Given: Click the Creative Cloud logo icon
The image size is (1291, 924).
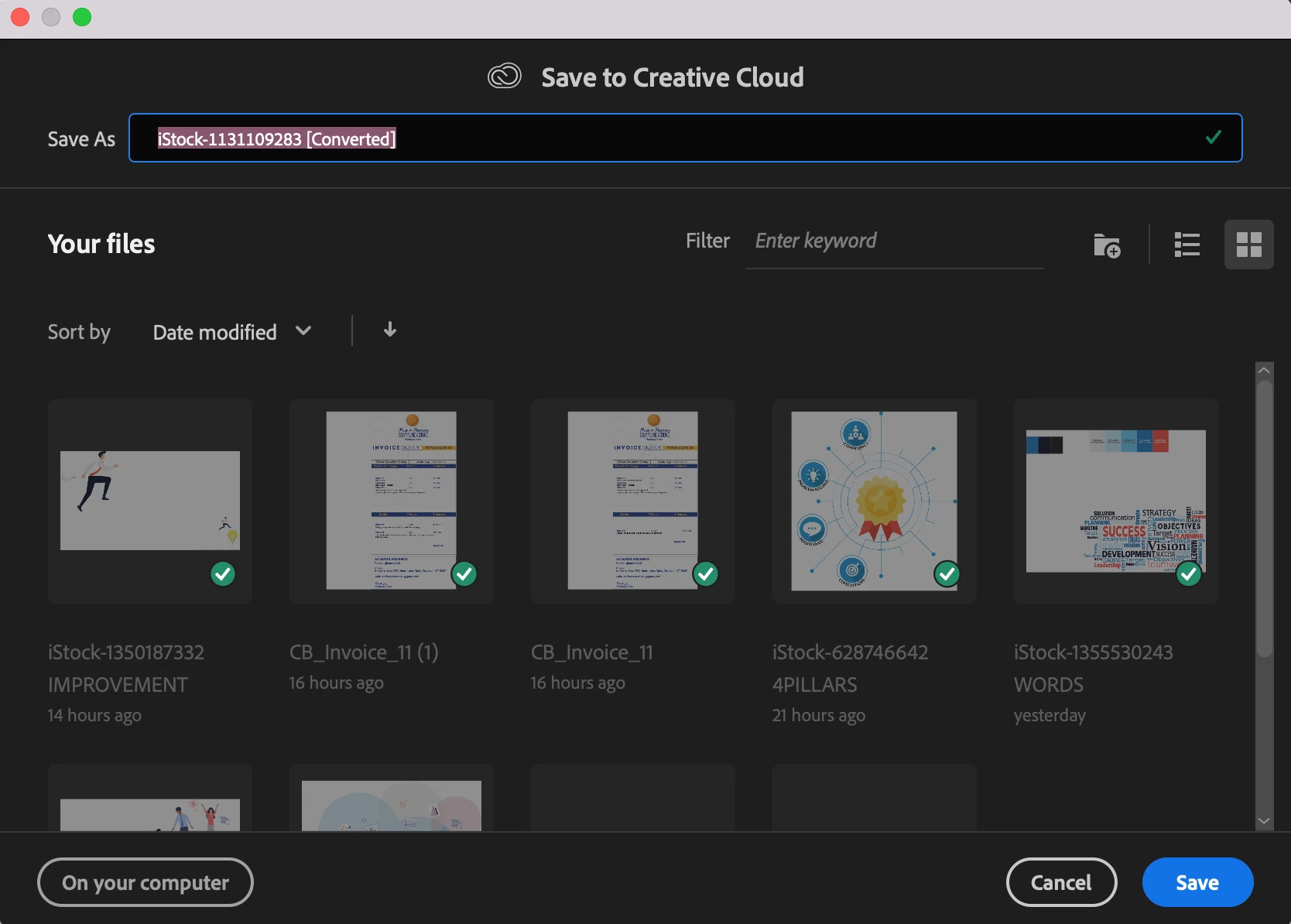Looking at the screenshot, I should [504, 77].
